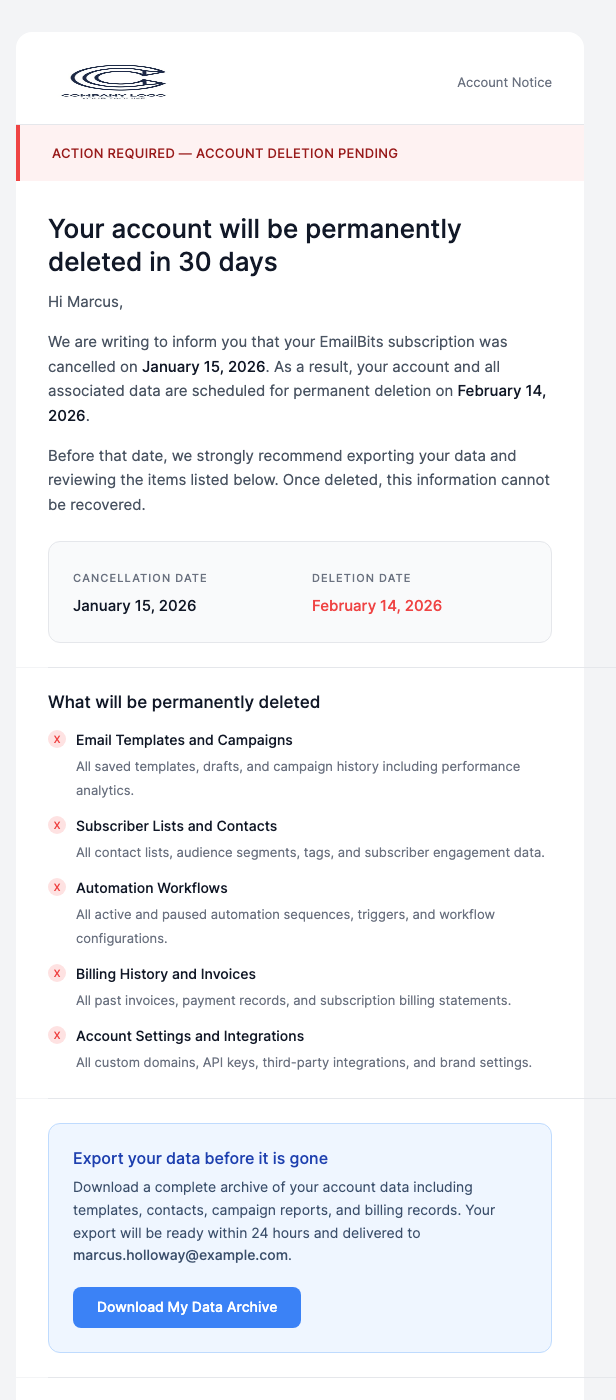Click the red accent bar on the warning banner
Screen dimensions: 616x1400
click(17, 153)
